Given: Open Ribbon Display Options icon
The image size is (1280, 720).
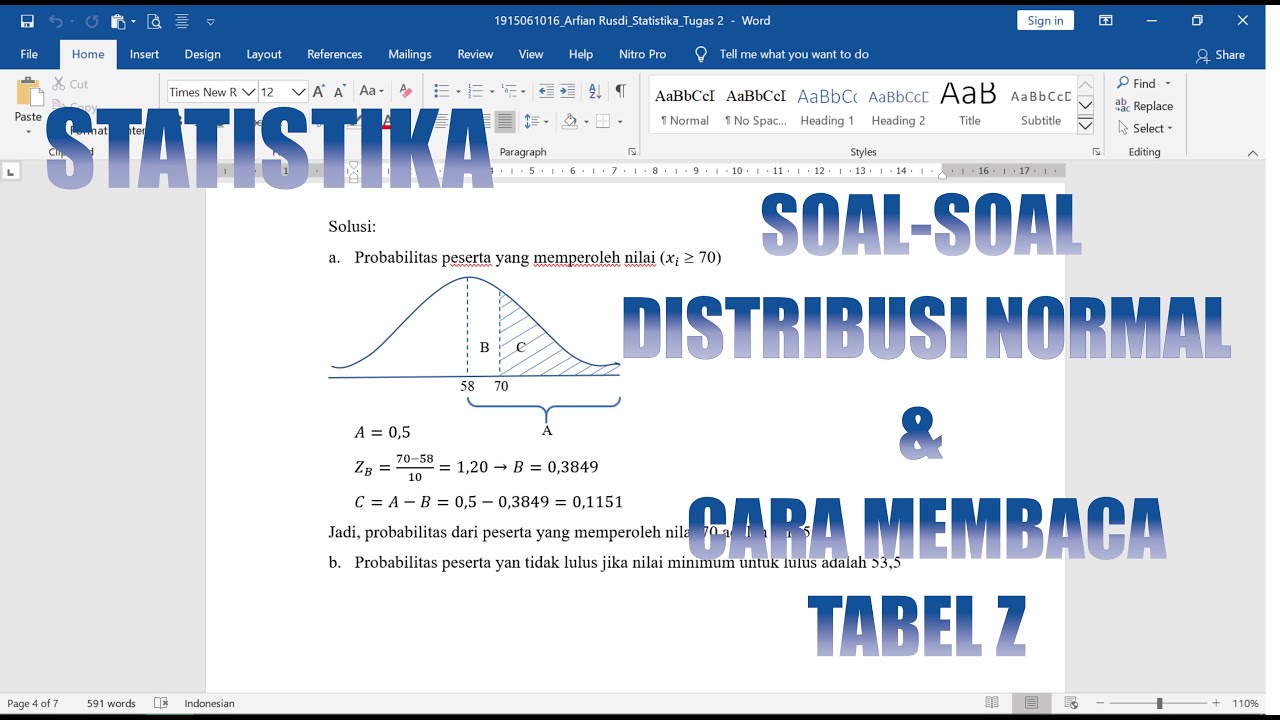Looking at the screenshot, I should pos(1105,20).
